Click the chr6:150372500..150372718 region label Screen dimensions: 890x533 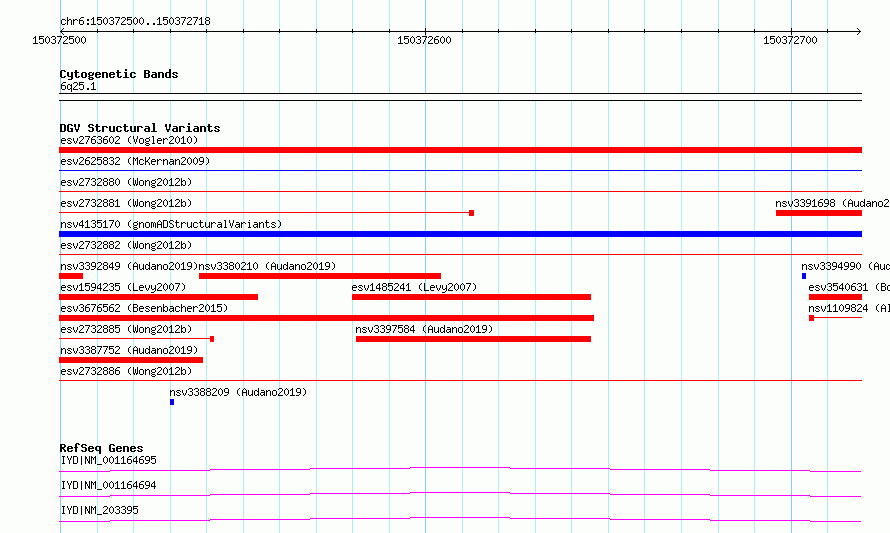point(135,21)
